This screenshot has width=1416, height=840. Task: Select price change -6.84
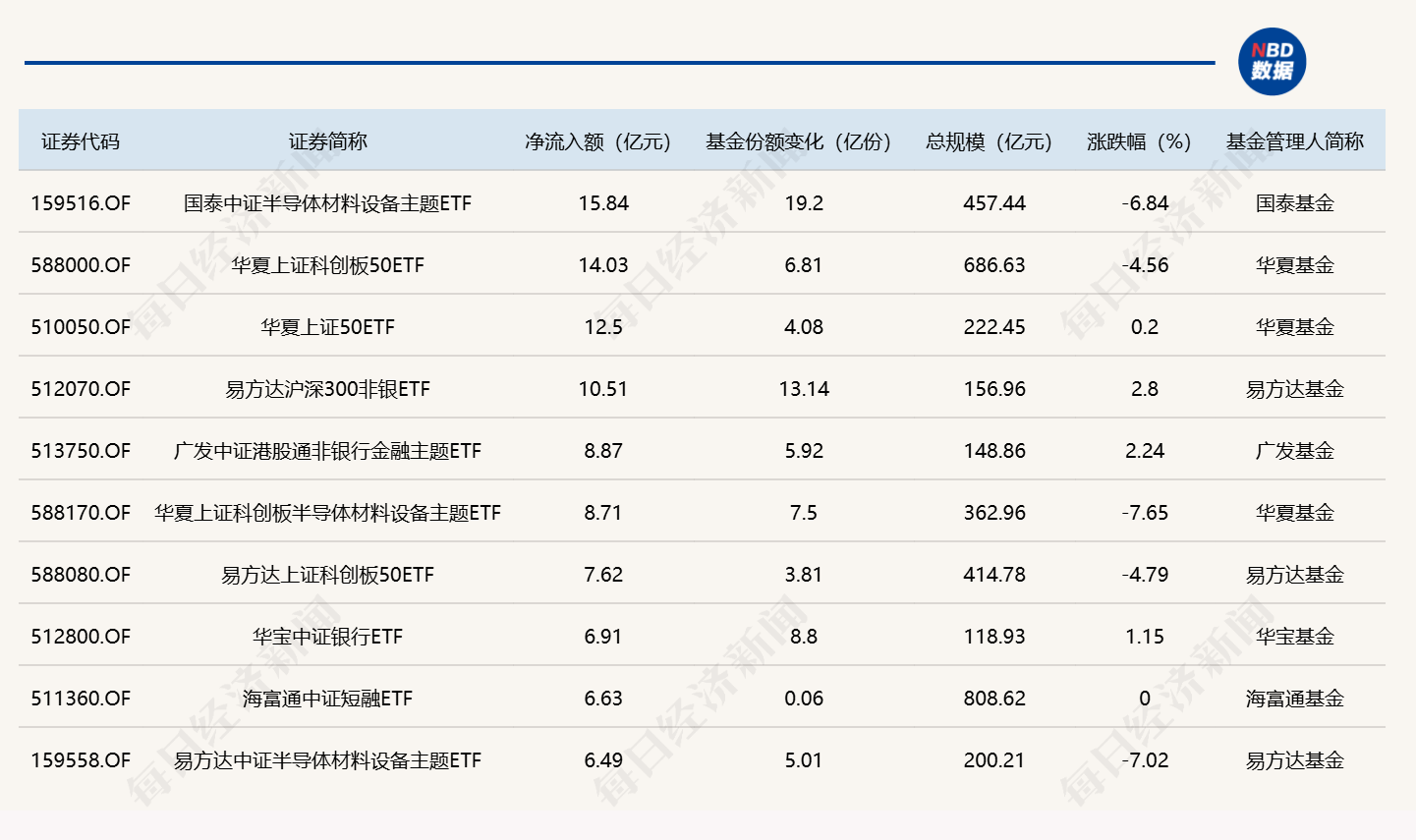pos(1145,203)
